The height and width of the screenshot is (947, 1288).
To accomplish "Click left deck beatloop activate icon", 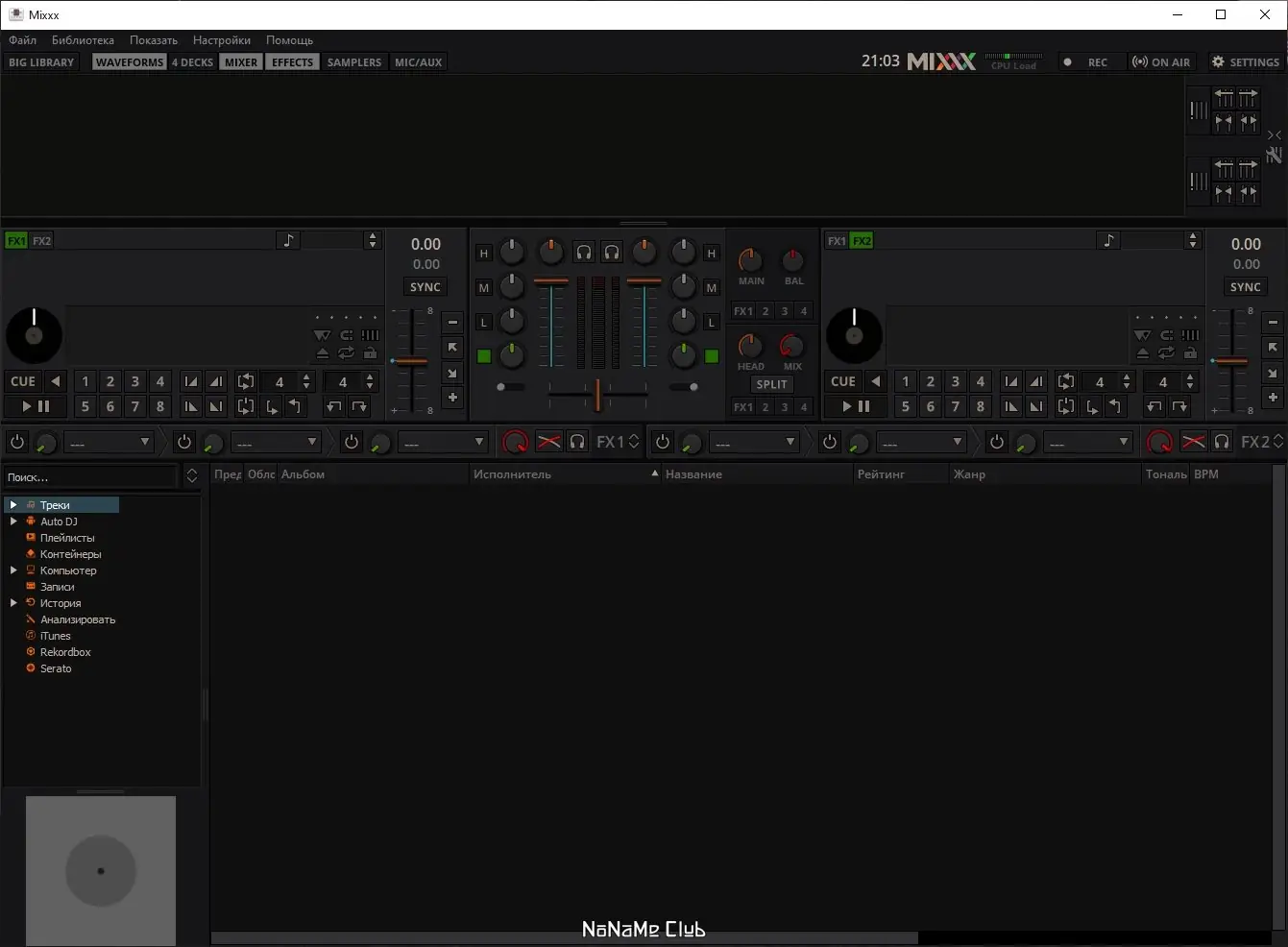I will 245,381.
